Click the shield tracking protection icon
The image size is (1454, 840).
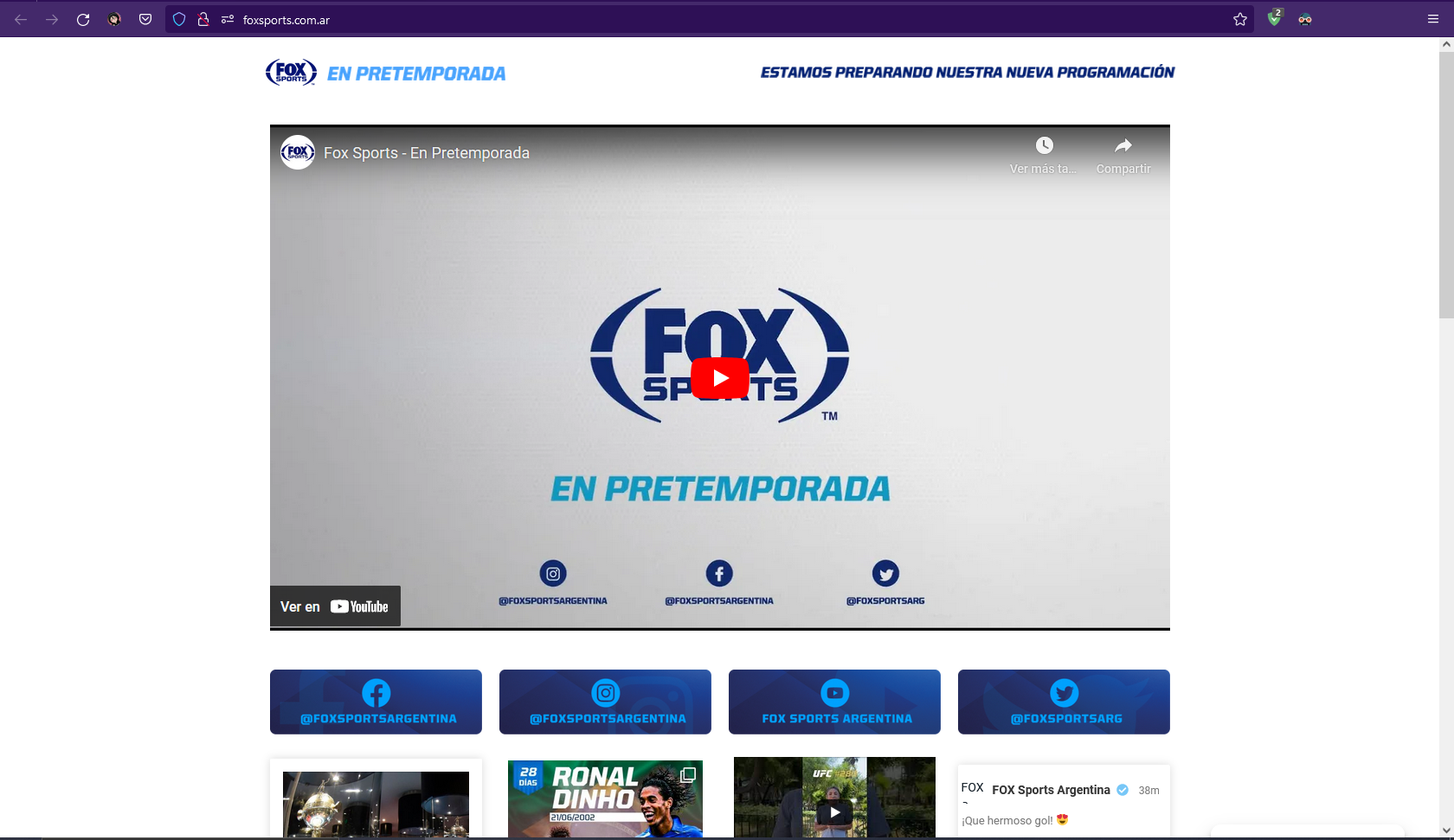179,19
